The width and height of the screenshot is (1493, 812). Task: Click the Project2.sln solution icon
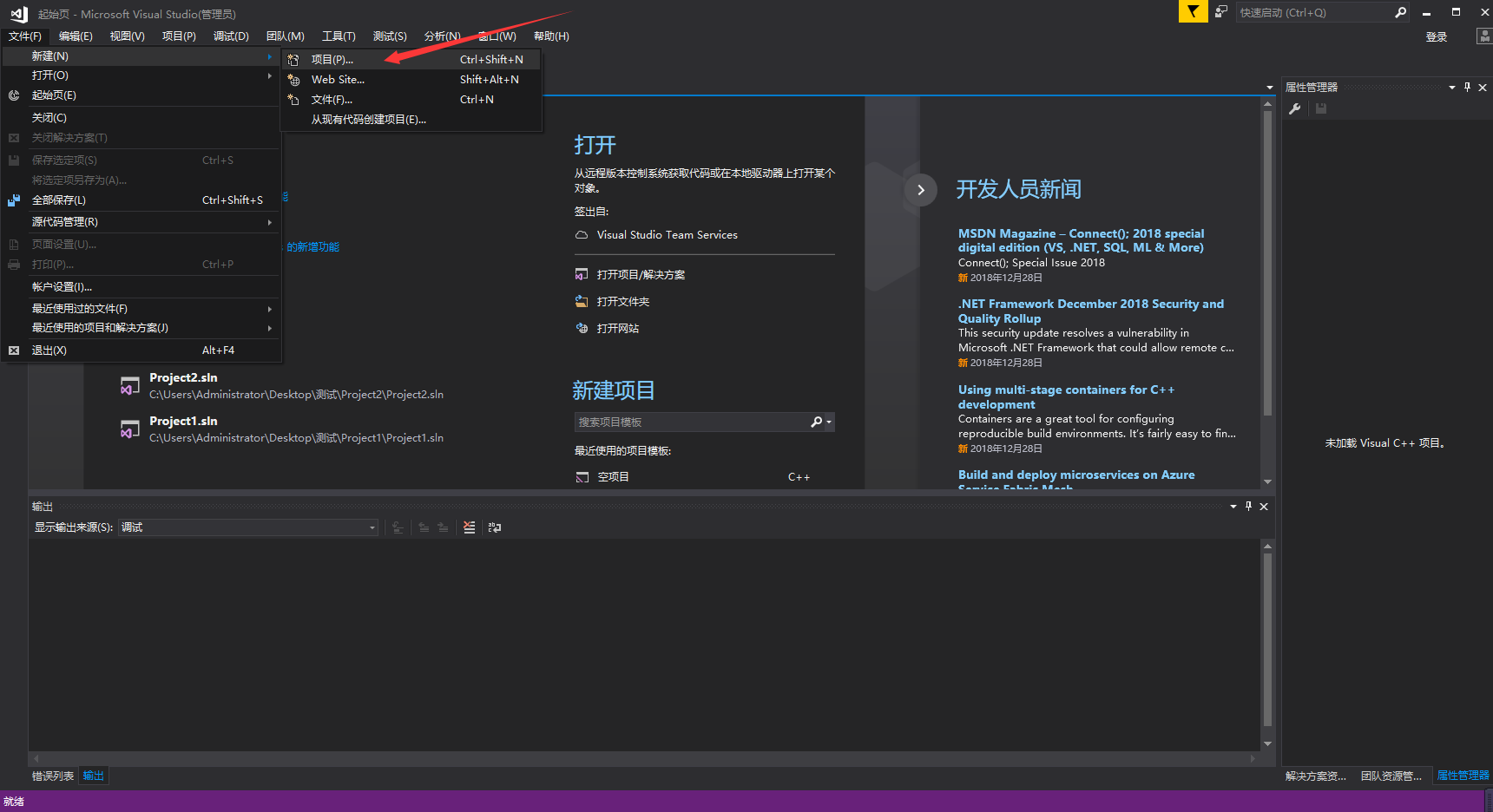coord(130,386)
